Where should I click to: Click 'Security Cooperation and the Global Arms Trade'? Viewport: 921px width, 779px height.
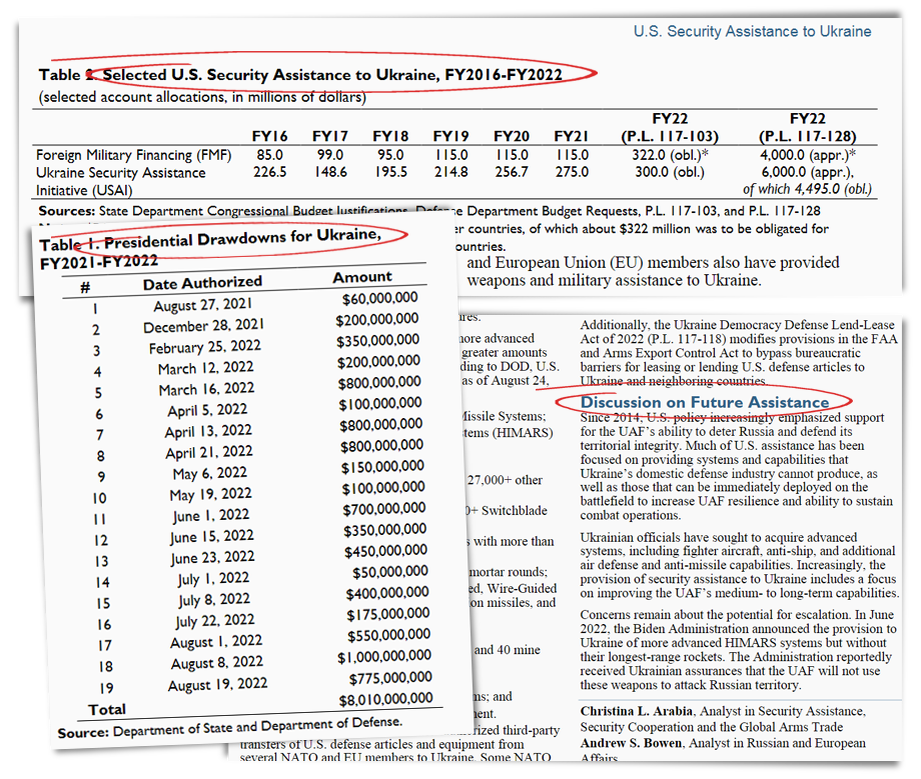pyautogui.click(x=712, y=727)
